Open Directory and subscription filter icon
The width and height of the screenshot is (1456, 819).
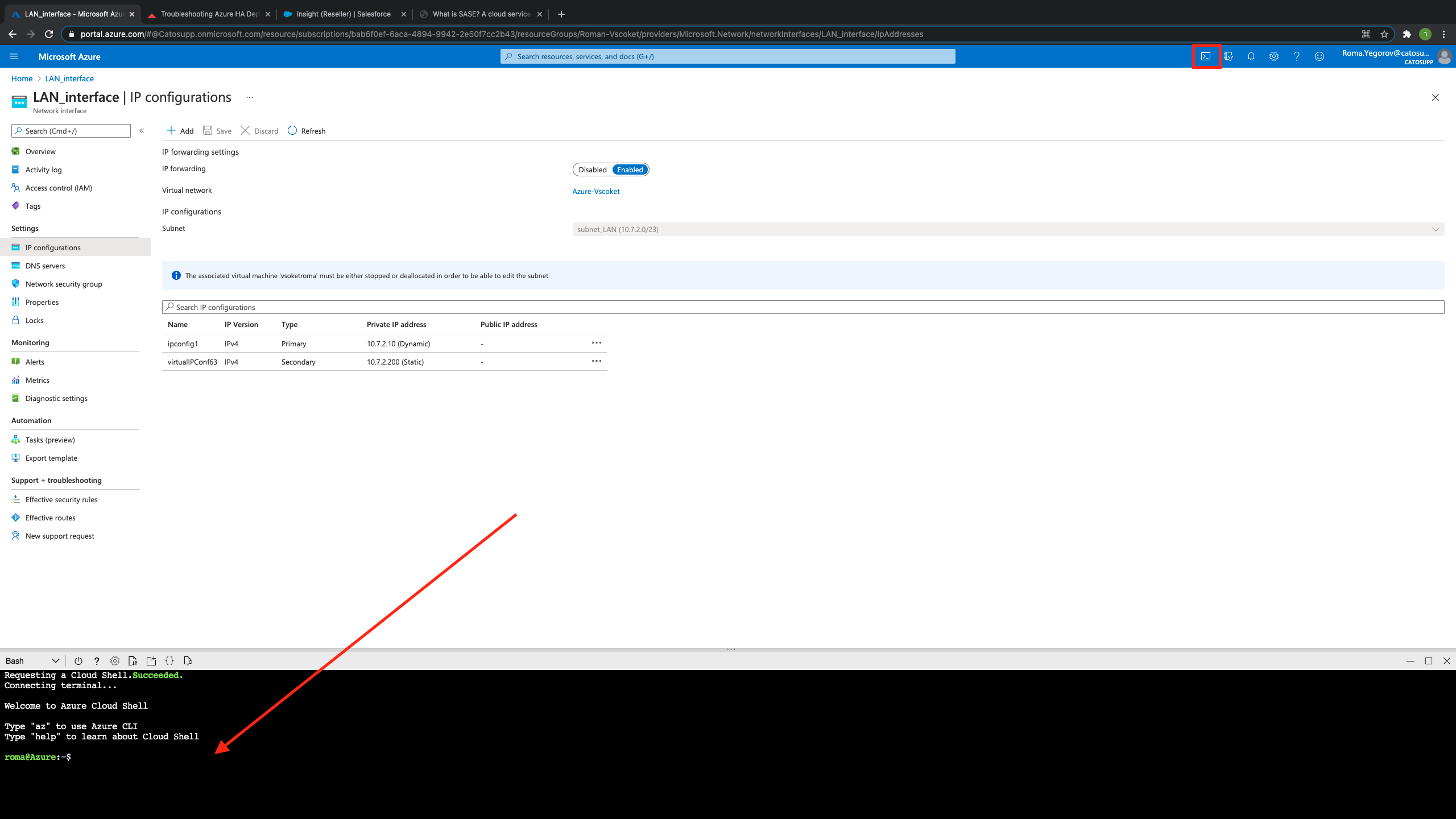(x=1228, y=56)
